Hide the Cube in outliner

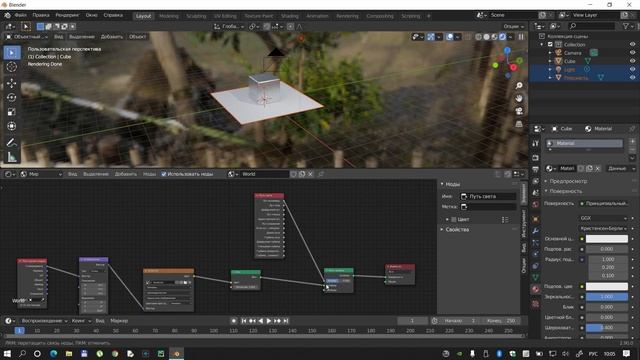(632, 61)
